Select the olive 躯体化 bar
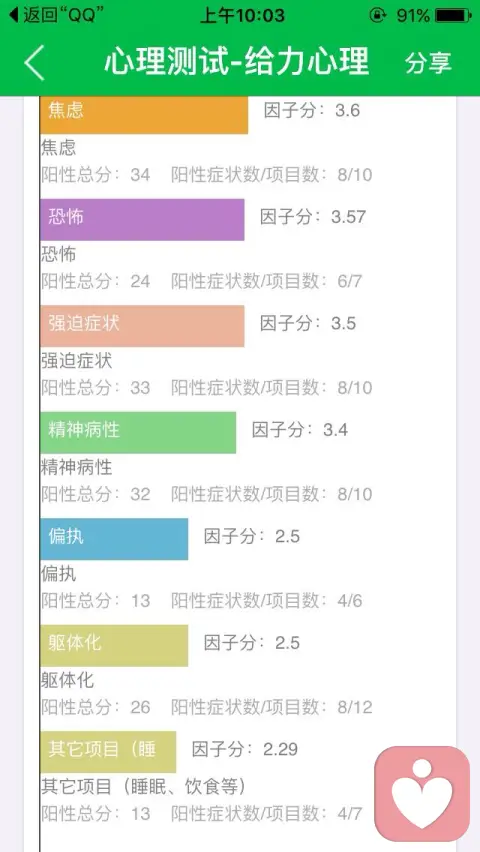The width and height of the screenshot is (480, 852). (114, 645)
